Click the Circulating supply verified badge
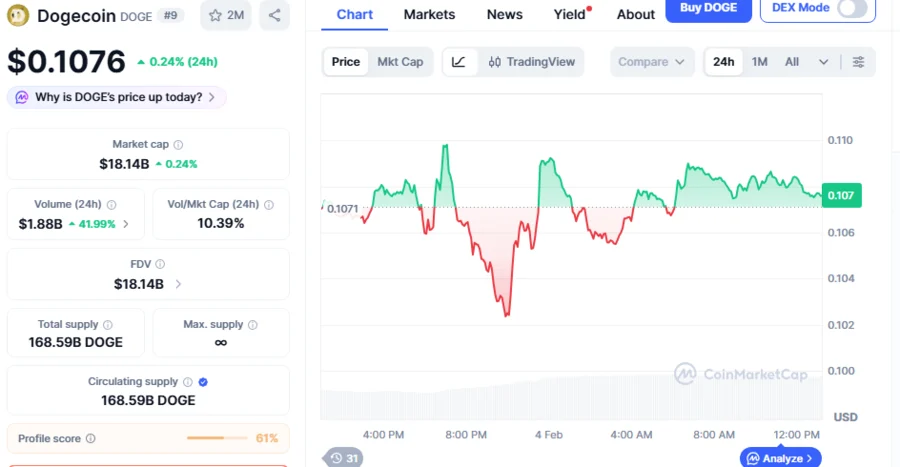The width and height of the screenshot is (900, 467). (203, 382)
